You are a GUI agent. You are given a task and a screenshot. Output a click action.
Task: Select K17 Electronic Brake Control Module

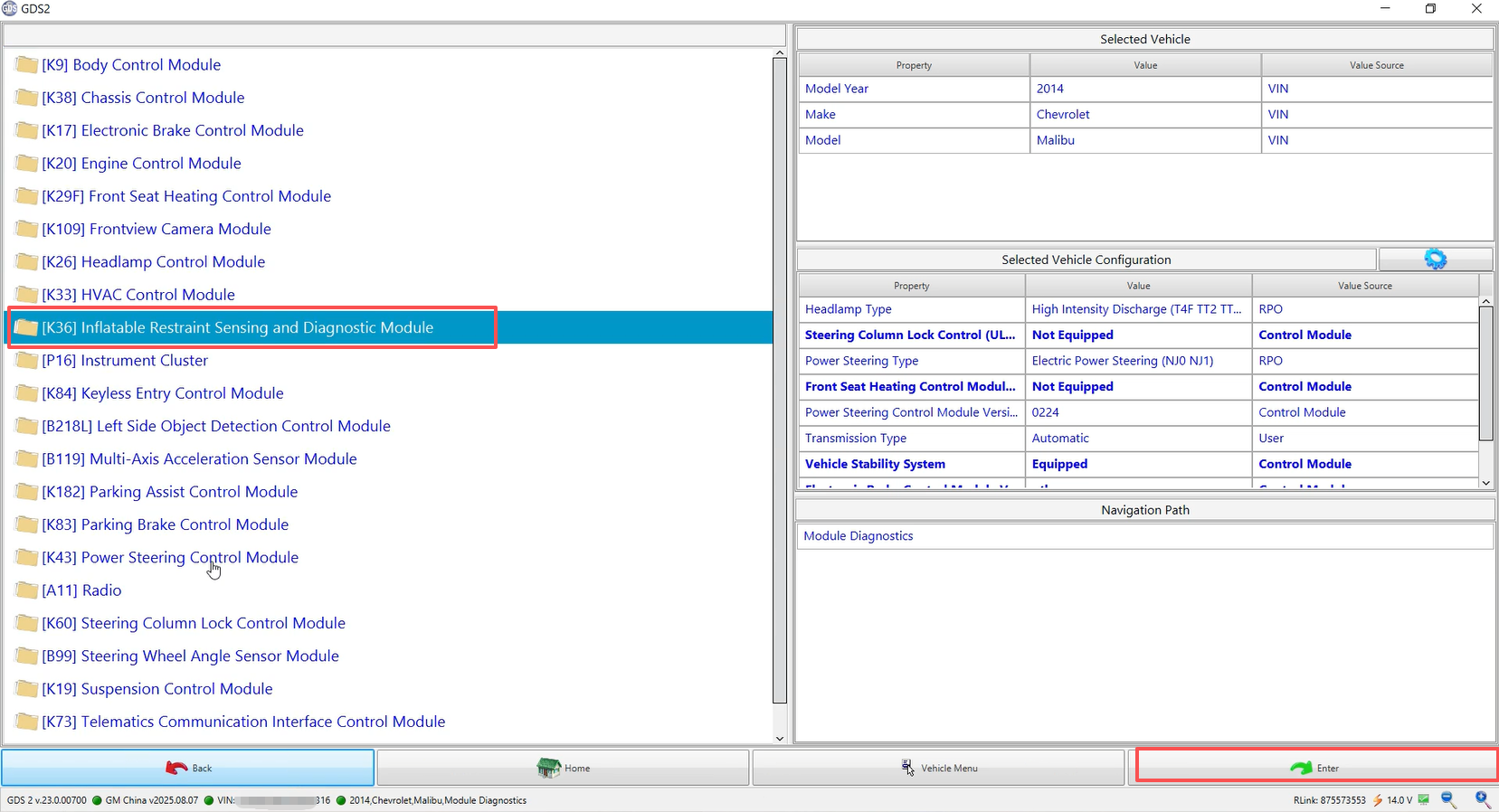[172, 131]
